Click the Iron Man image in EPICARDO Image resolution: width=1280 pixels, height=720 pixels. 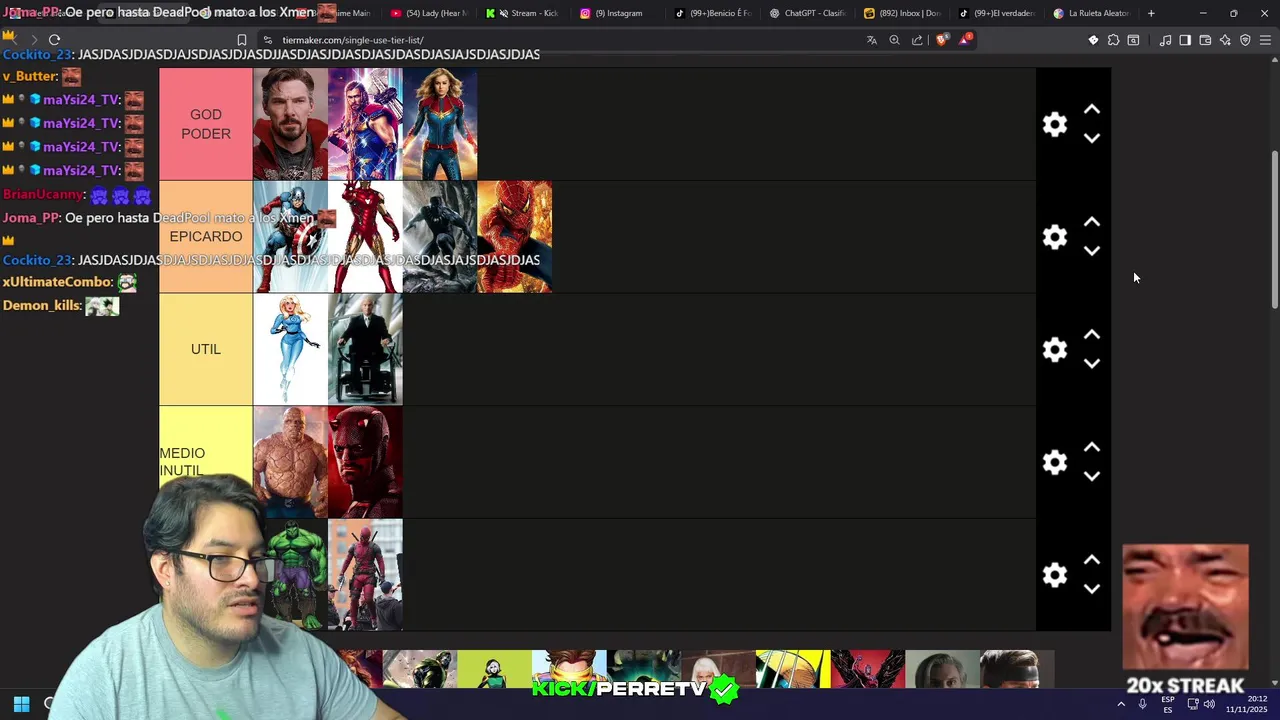click(x=365, y=237)
